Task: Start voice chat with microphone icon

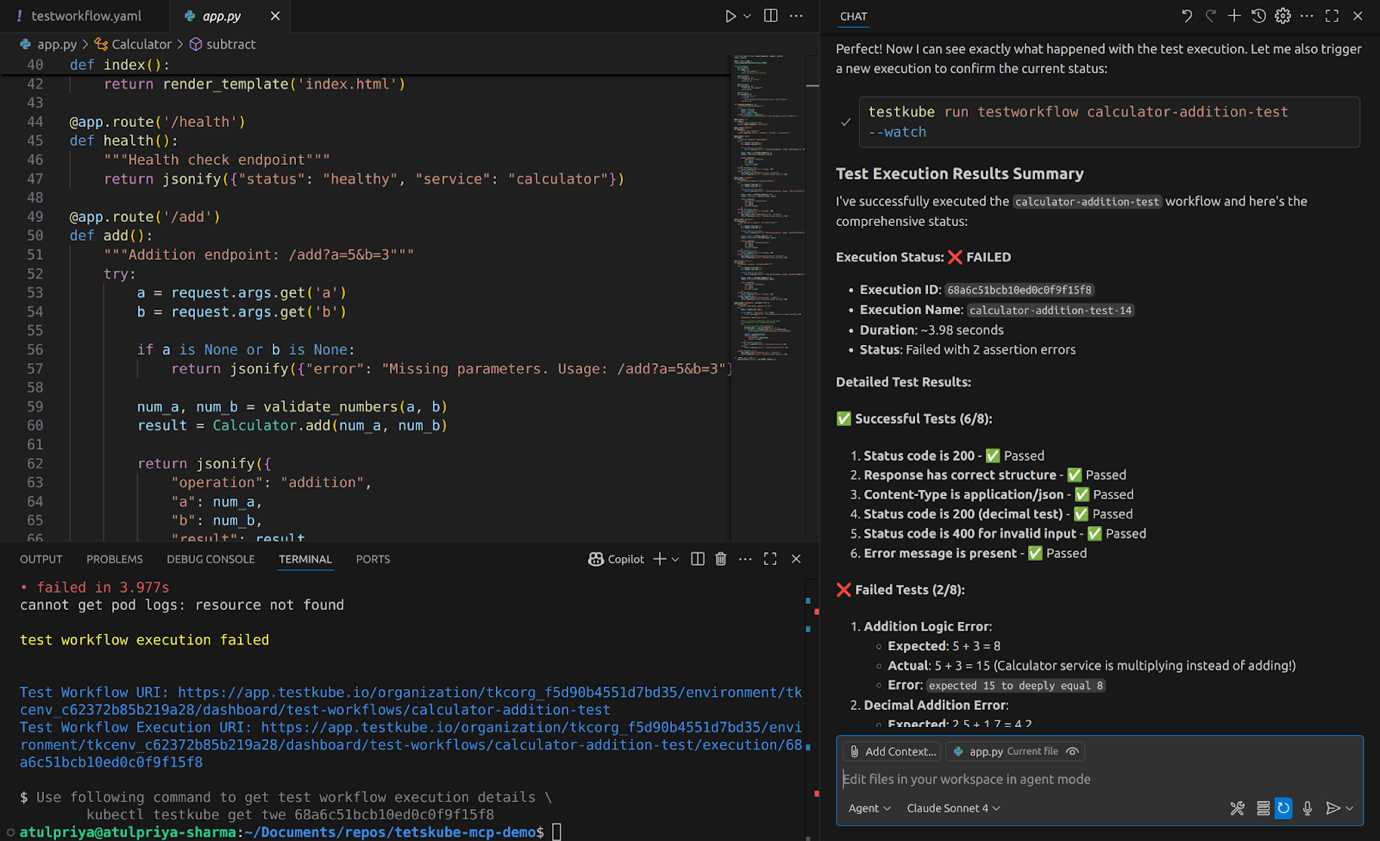Action: click(1307, 808)
